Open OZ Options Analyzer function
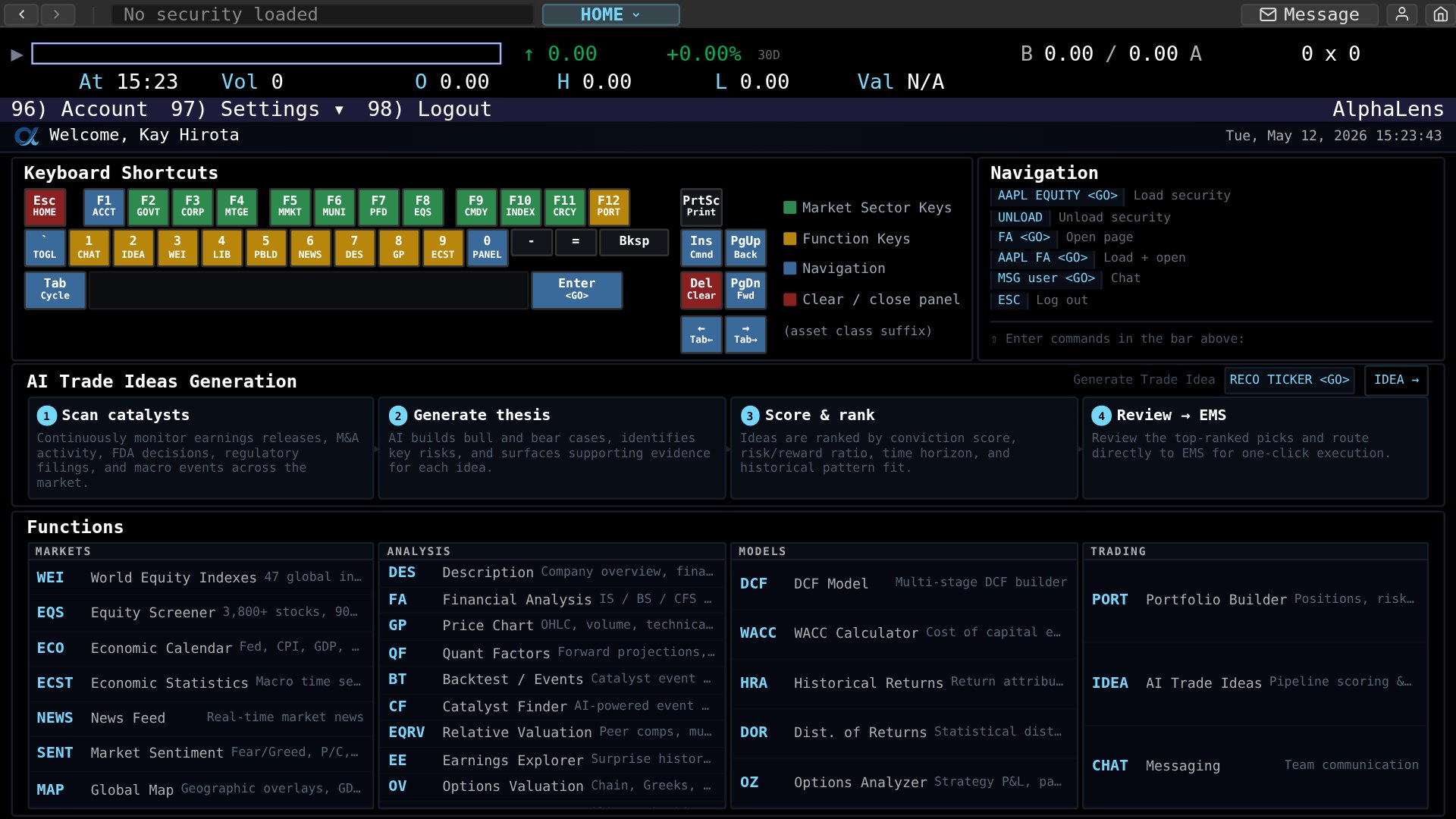The height and width of the screenshot is (819, 1456). point(904,783)
